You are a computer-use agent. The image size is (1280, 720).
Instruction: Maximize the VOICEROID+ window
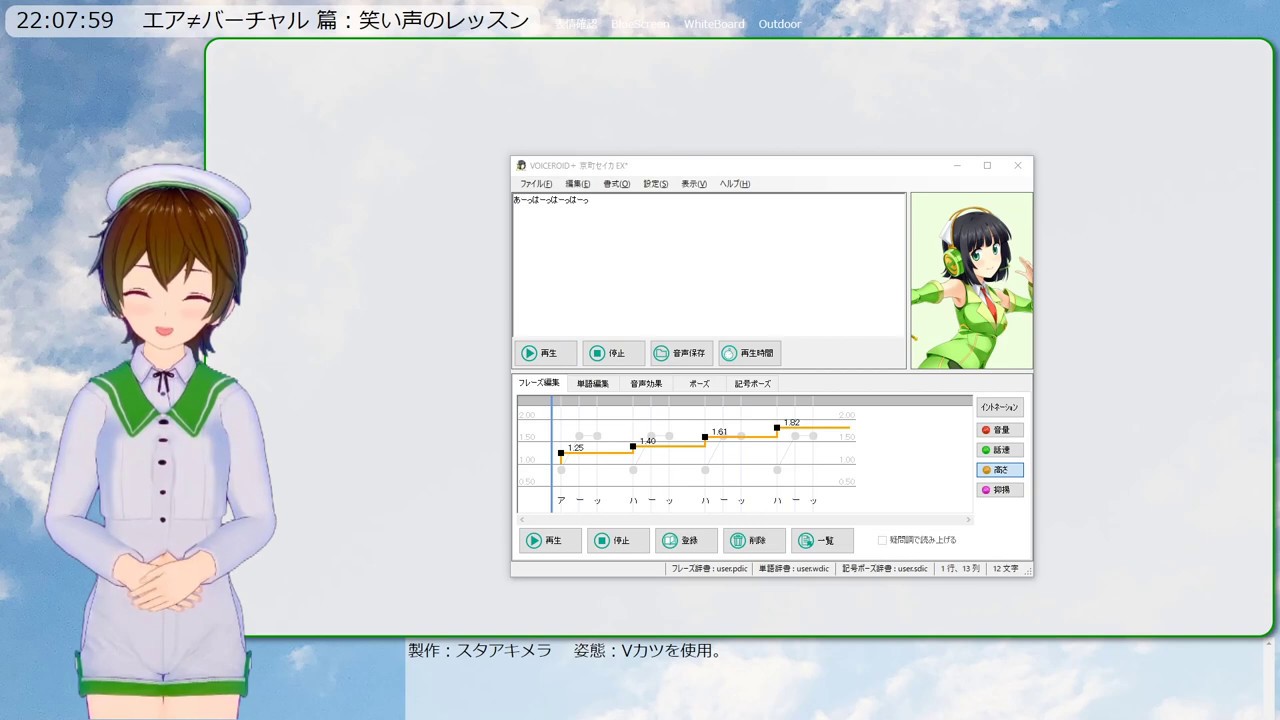click(987, 165)
